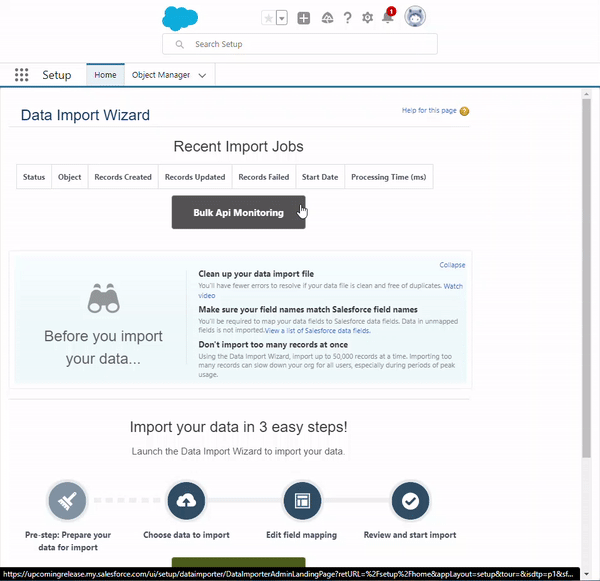
Task: Click the Start Date column header
Action: 320,177
